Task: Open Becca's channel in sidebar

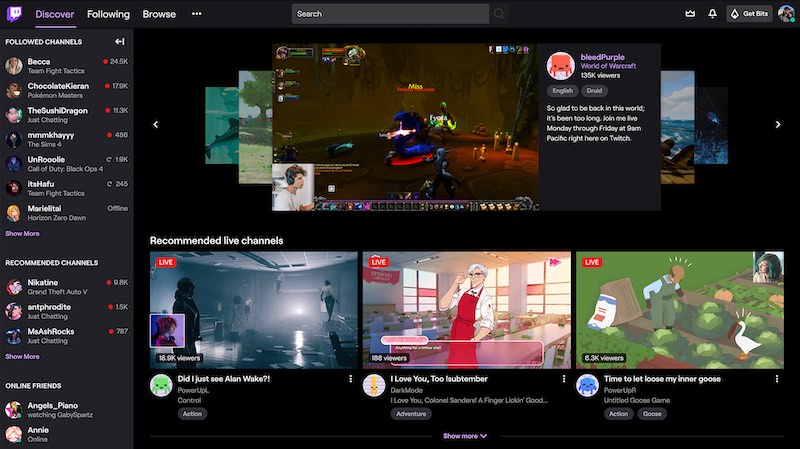Action: coord(66,66)
